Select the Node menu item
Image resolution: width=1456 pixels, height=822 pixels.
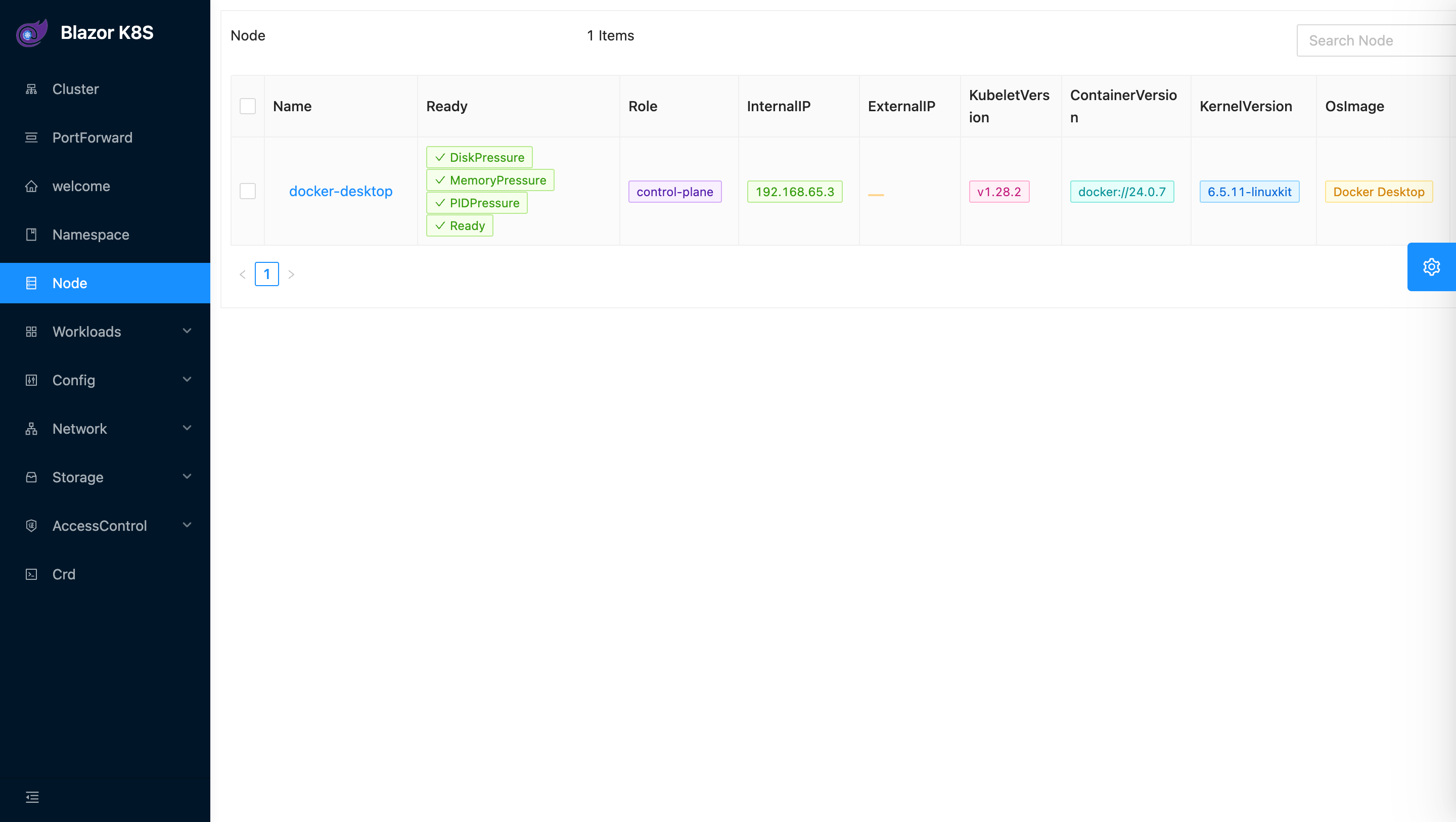pyautogui.click(x=70, y=283)
